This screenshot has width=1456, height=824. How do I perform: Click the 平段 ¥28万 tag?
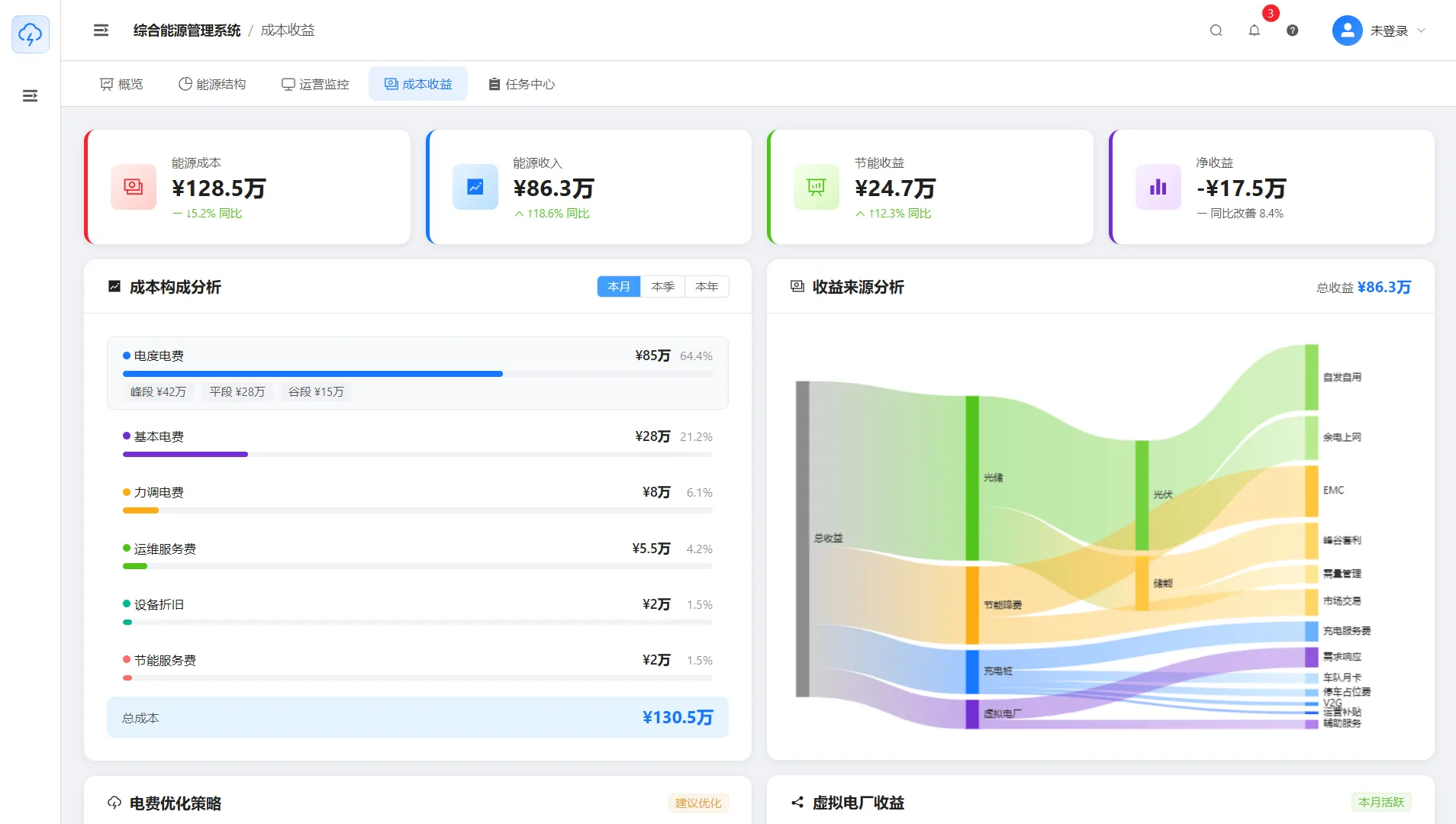(x=237, y=391)
